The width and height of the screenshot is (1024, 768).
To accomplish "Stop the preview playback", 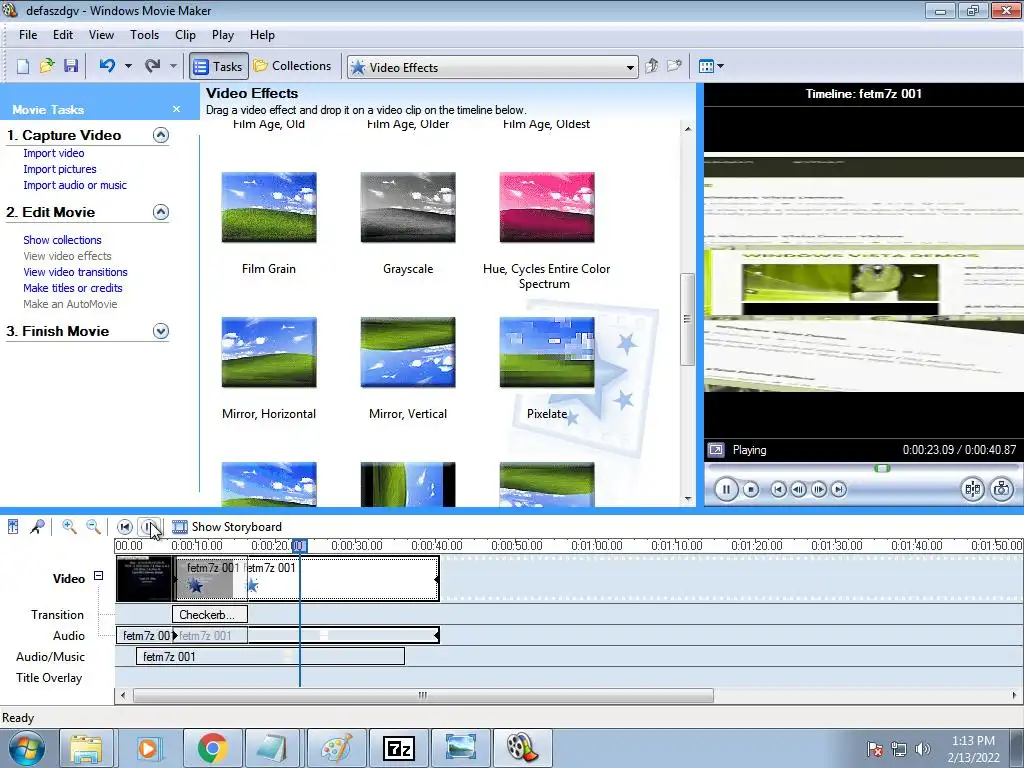I will [x=751, y=489].
